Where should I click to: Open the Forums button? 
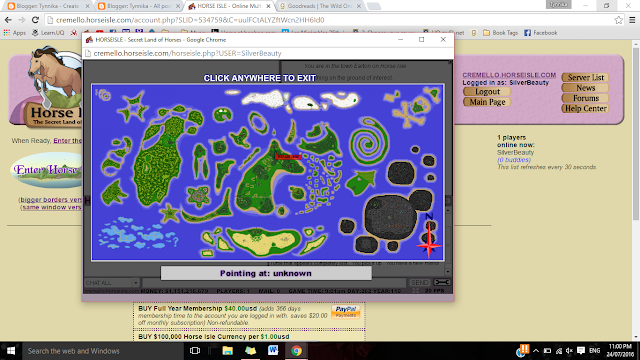pyautogui.click(x=585, y=98)
